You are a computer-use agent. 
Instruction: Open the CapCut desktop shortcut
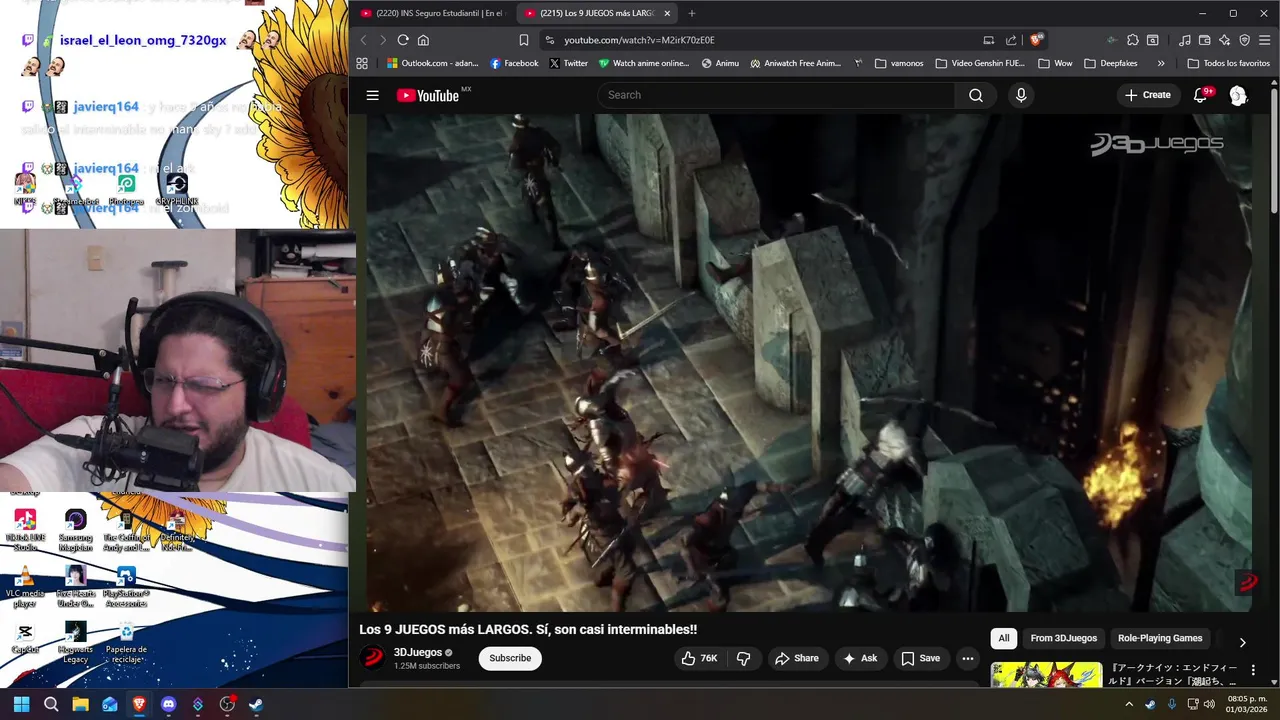click(25, 638)
